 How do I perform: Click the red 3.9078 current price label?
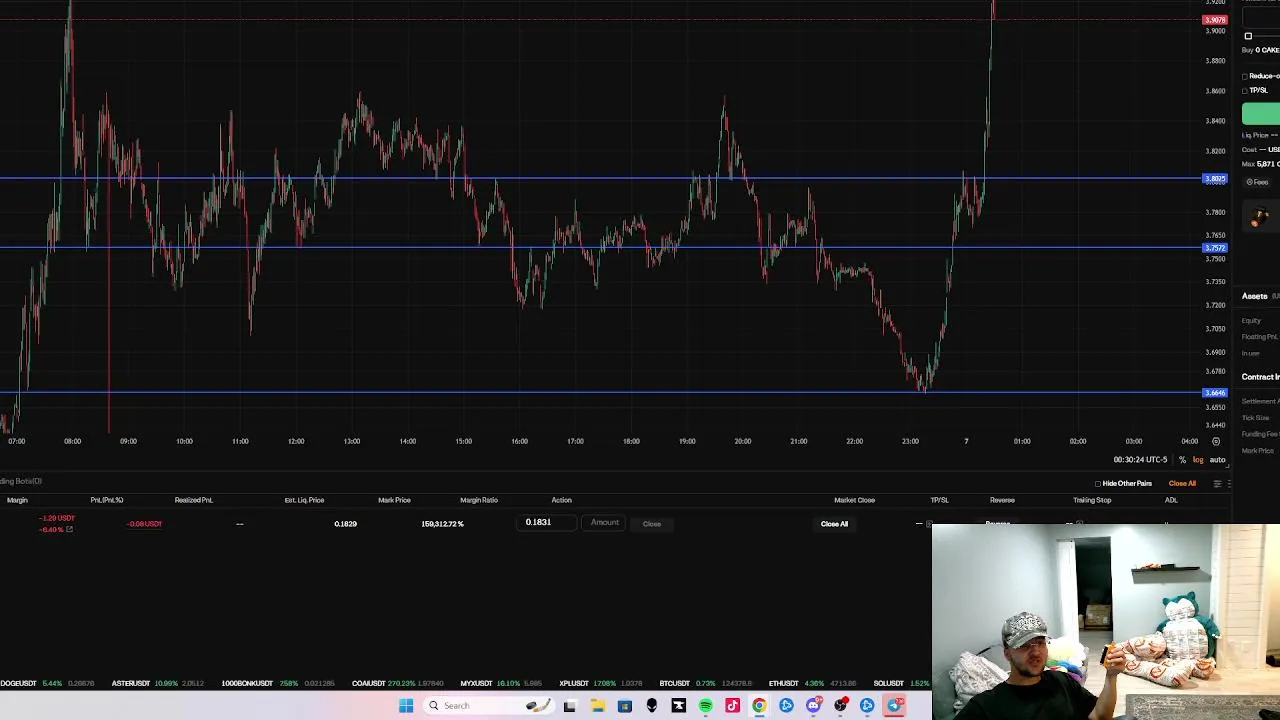[x=1214, y=20]
